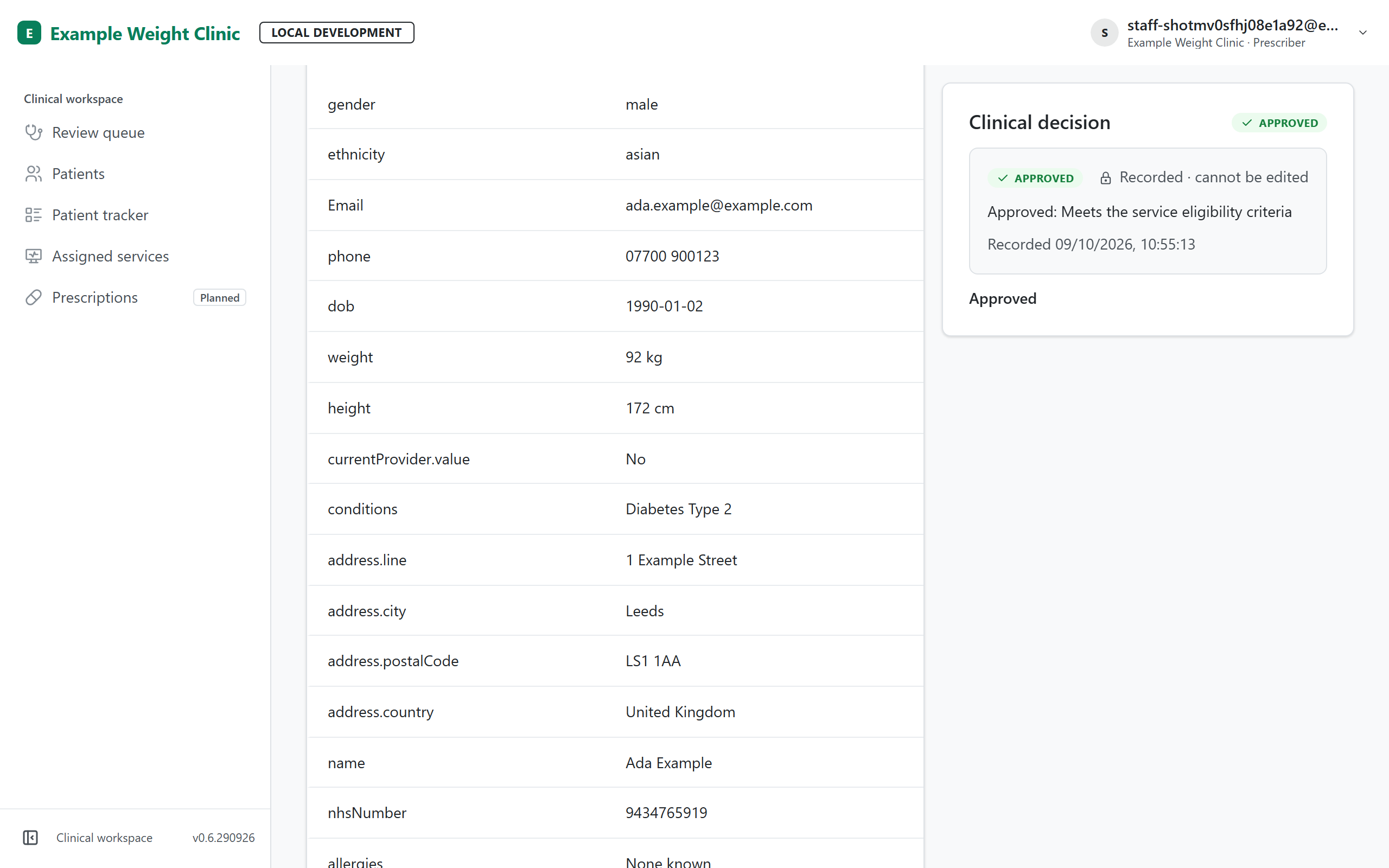
Task: Expand the user account menu chevron
Action: pyautogui.click(x=1362, y=33)
